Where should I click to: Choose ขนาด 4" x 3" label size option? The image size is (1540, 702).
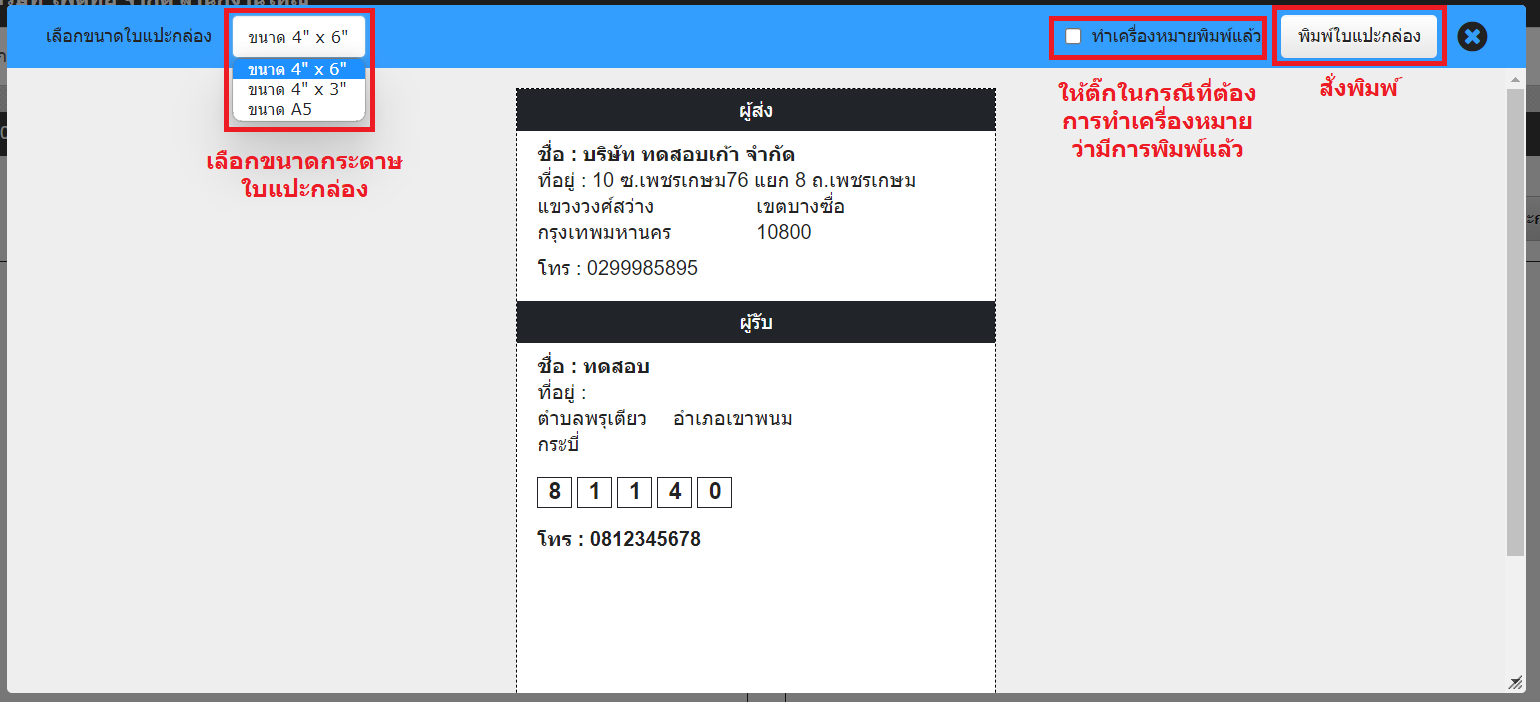click(x=298, y=89)
